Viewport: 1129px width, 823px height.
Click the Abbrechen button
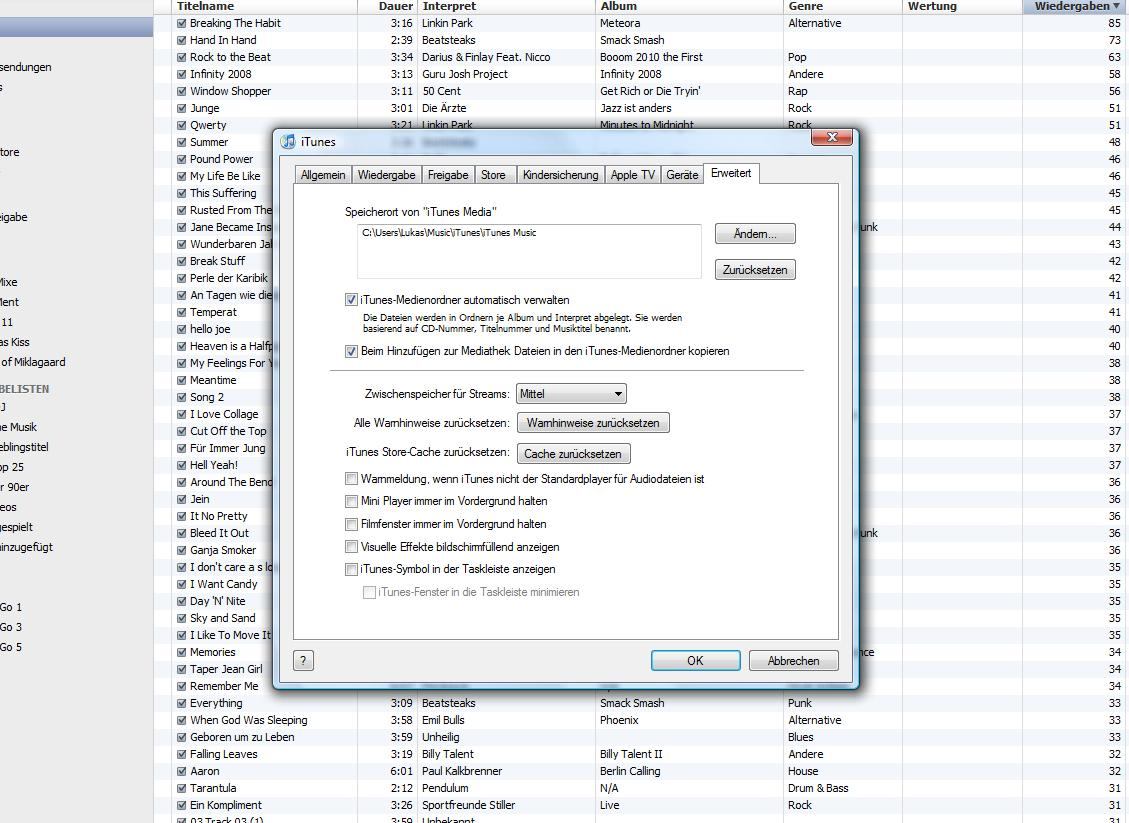[793, 660]
